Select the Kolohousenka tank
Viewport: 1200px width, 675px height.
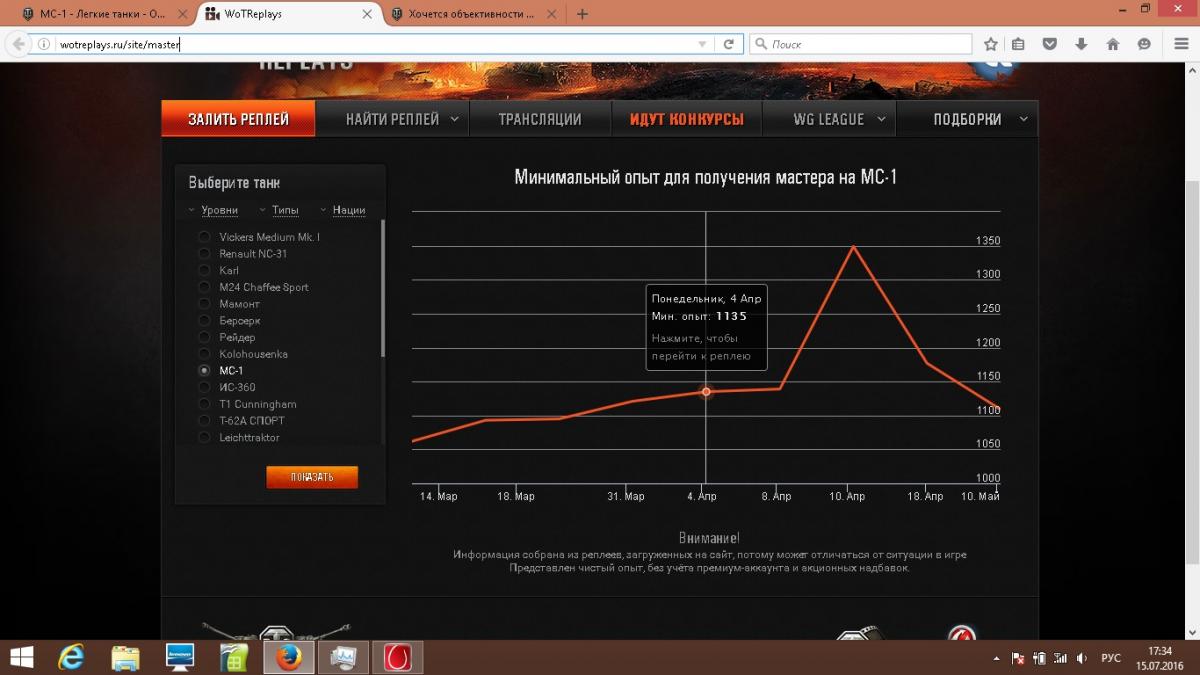pos(204,354)
